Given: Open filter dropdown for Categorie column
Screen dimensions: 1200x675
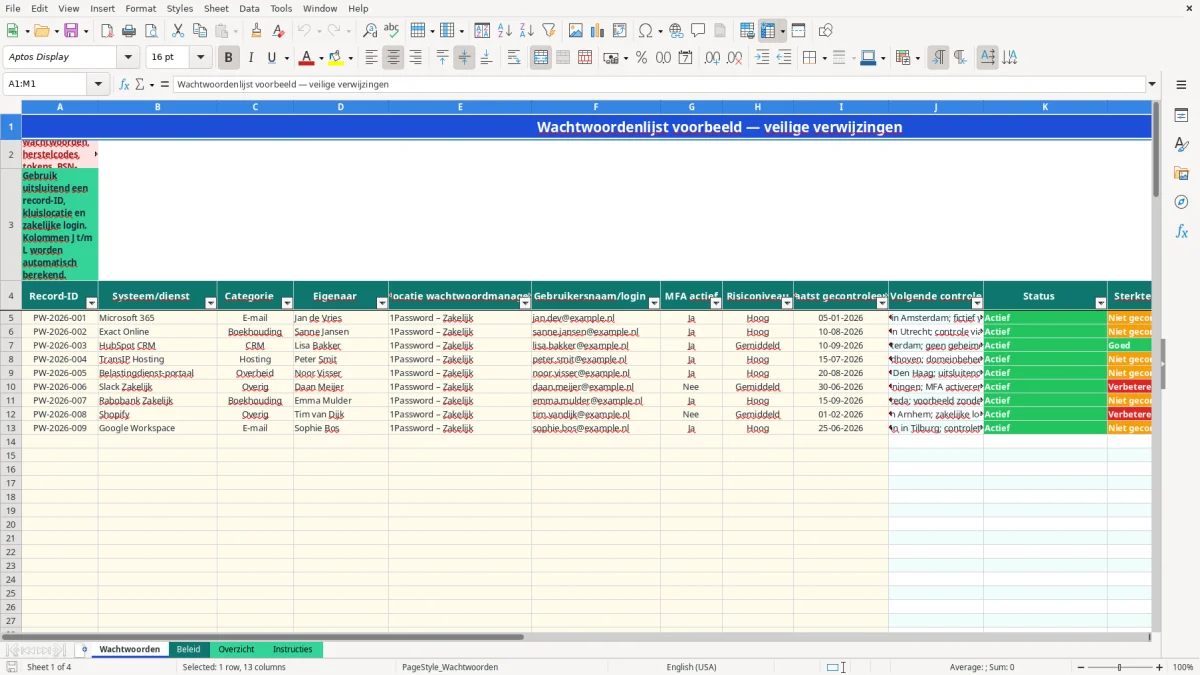Looking at the screenshot, I should coord(287,303).
